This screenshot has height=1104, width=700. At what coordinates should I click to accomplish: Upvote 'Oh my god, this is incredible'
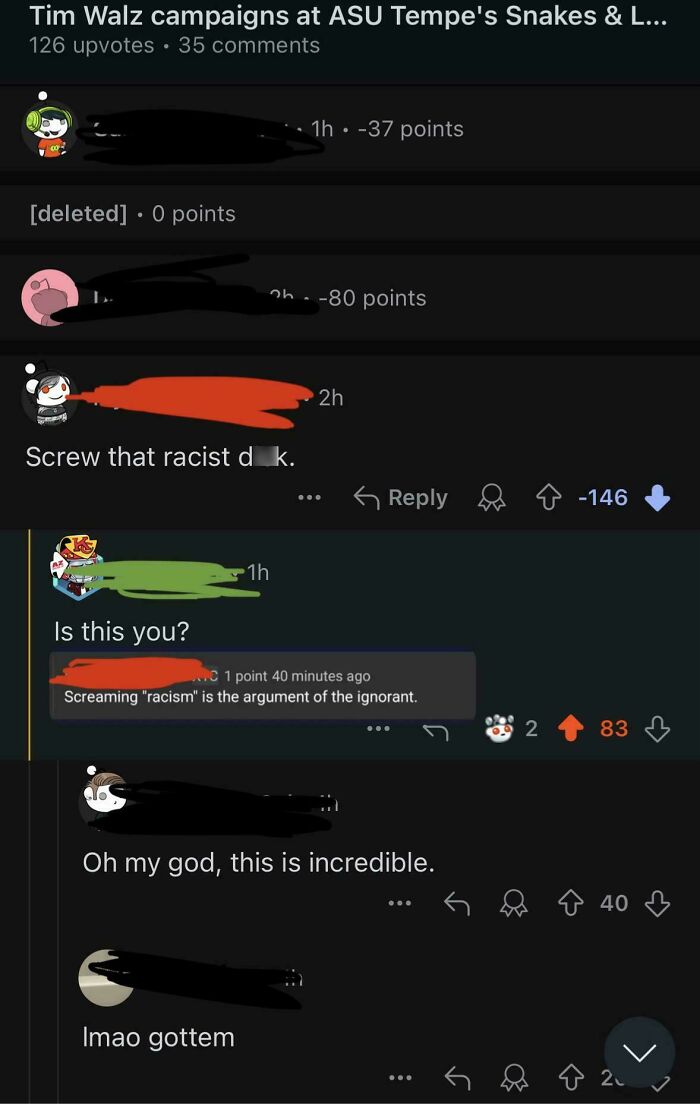tap(570, 903)
